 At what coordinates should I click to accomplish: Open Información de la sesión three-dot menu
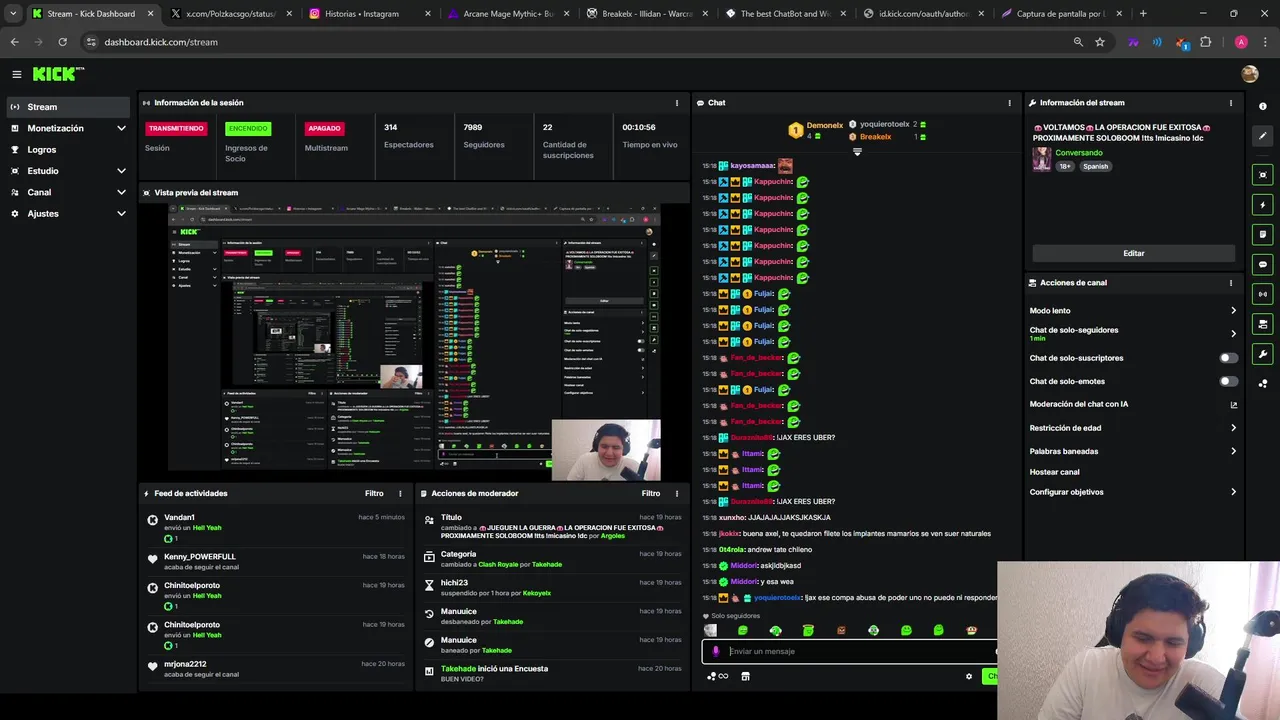click(x=678, y=103)
